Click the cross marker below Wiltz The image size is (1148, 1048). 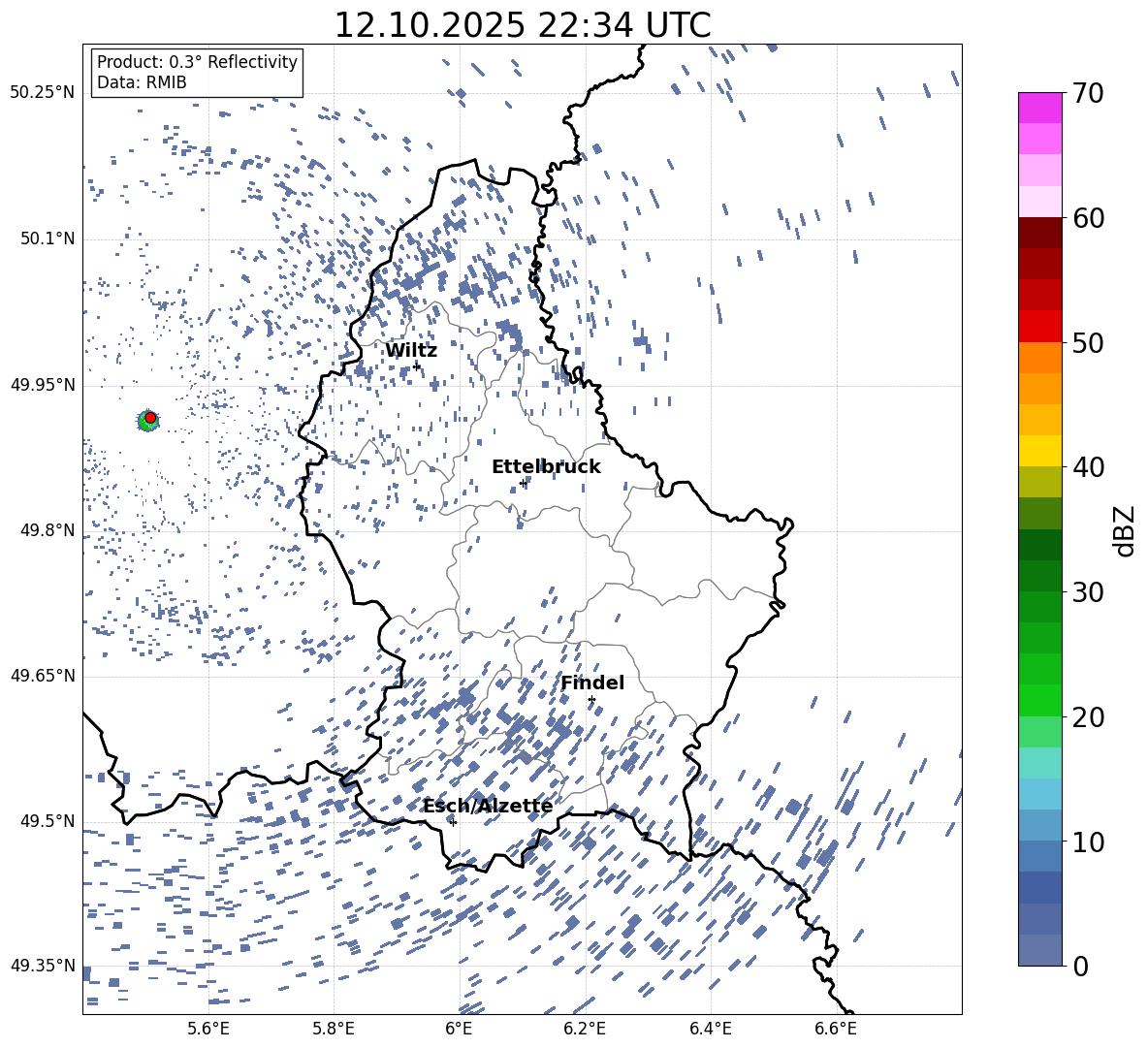[417, 365]
